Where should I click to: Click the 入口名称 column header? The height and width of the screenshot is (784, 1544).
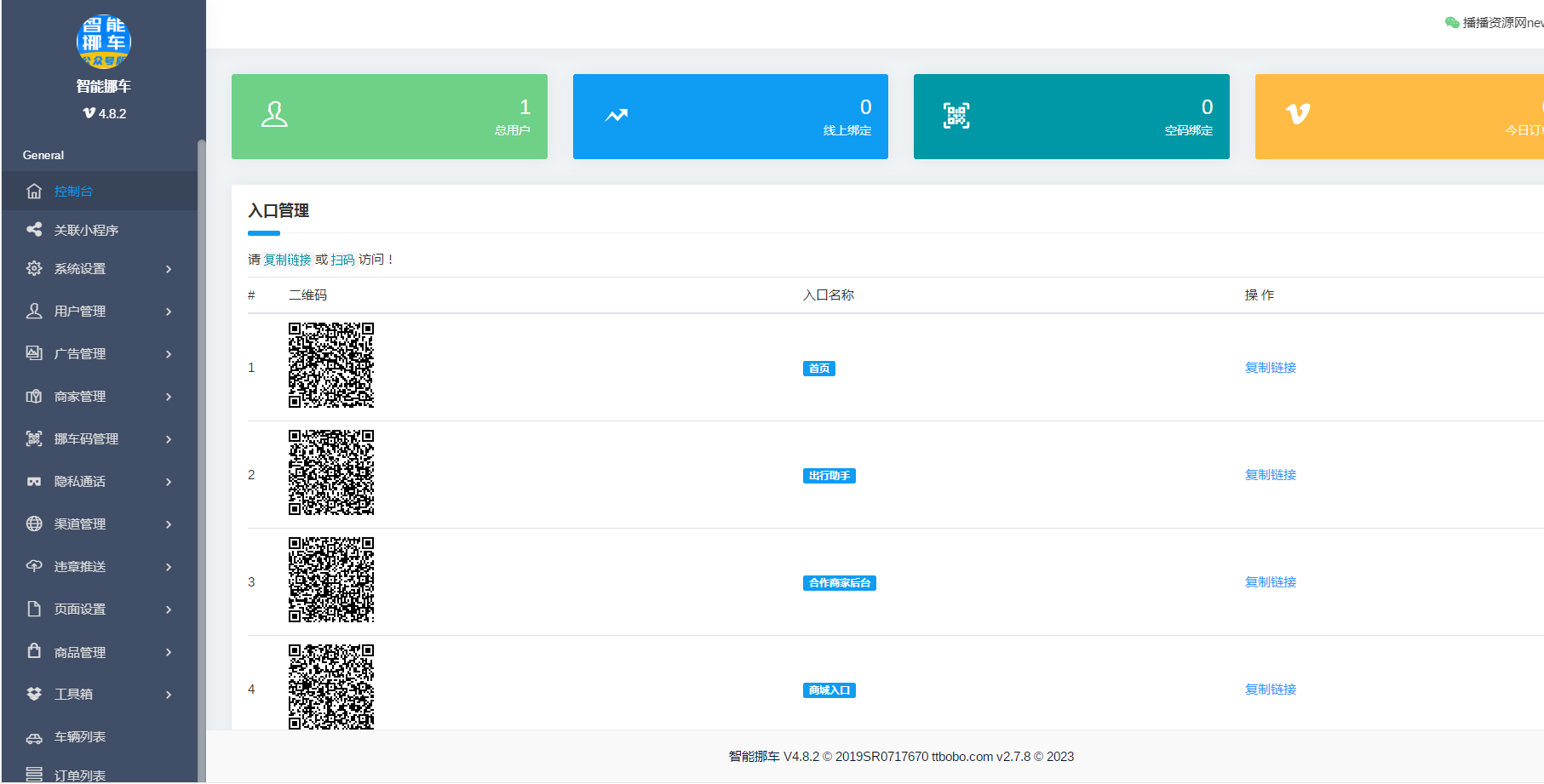[829, 295]
